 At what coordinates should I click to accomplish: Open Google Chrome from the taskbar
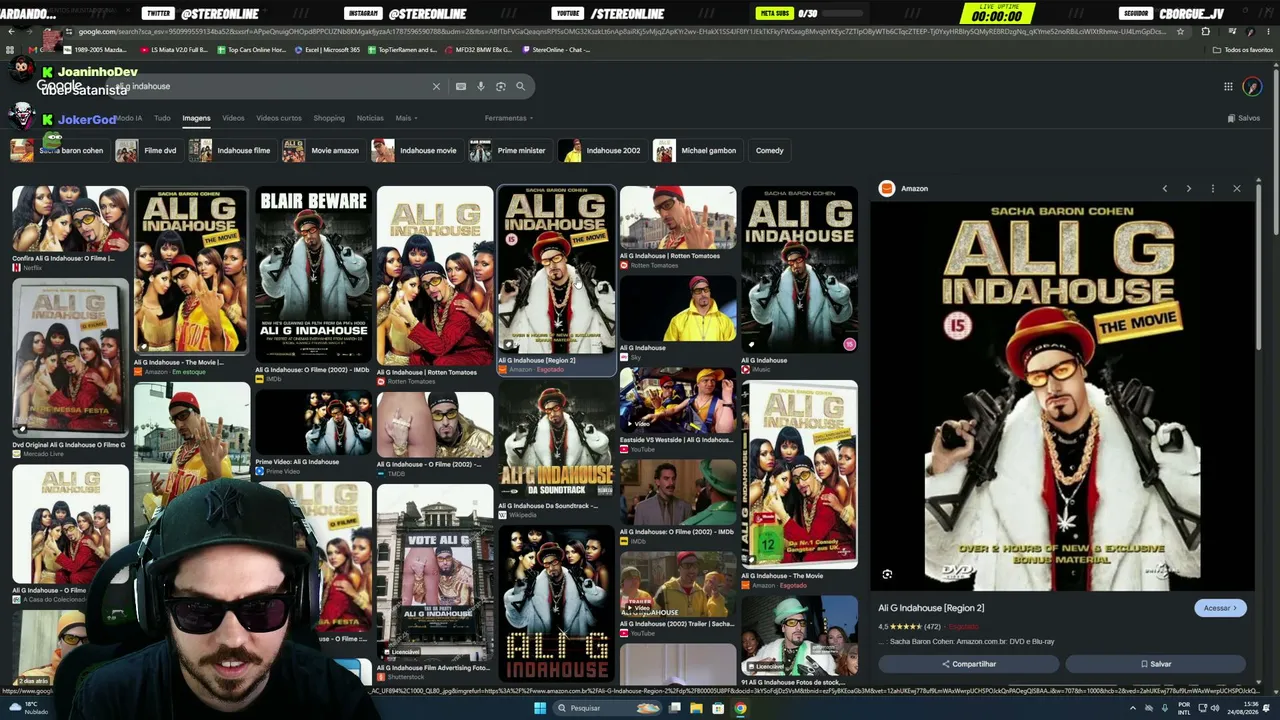click(740, 708)
